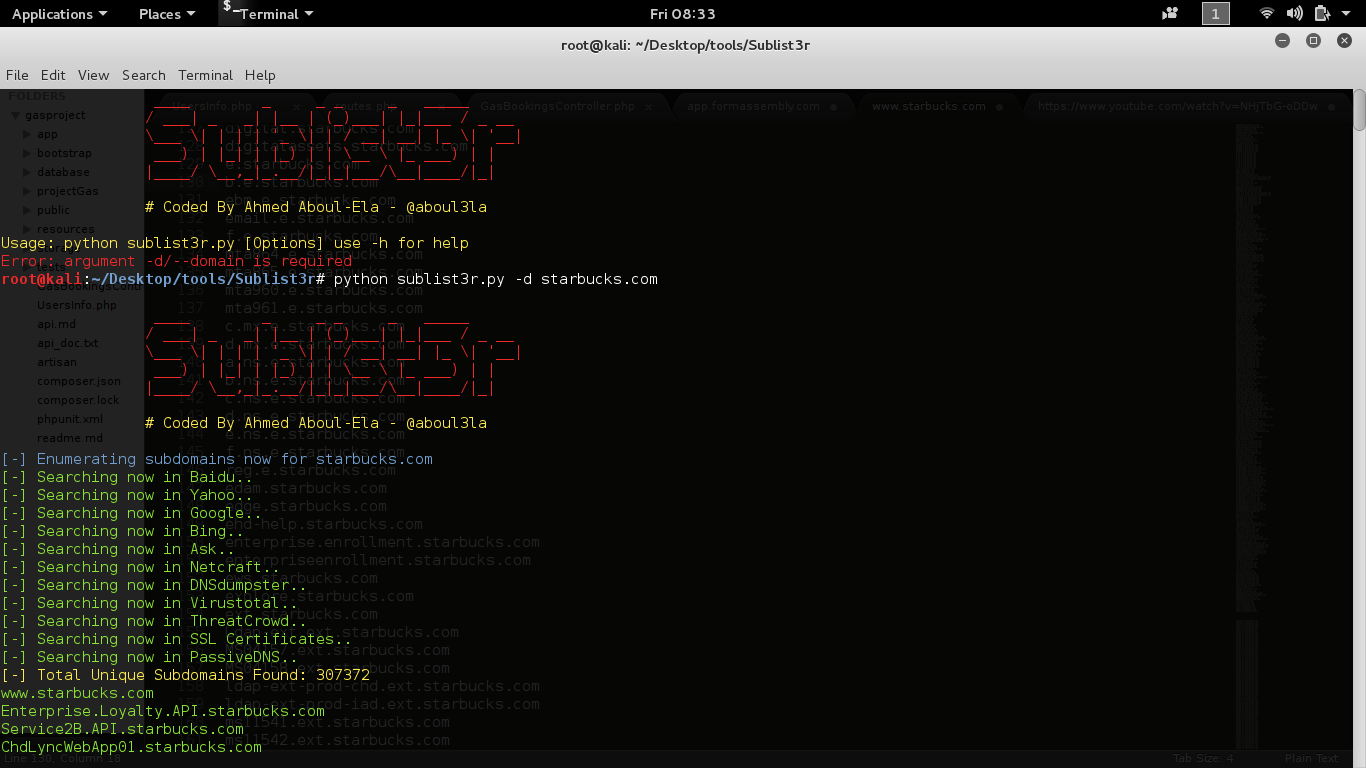
Task: Click the Enterprise.Loyalty.API.starbucks.com result
Action: coord(163,711)
